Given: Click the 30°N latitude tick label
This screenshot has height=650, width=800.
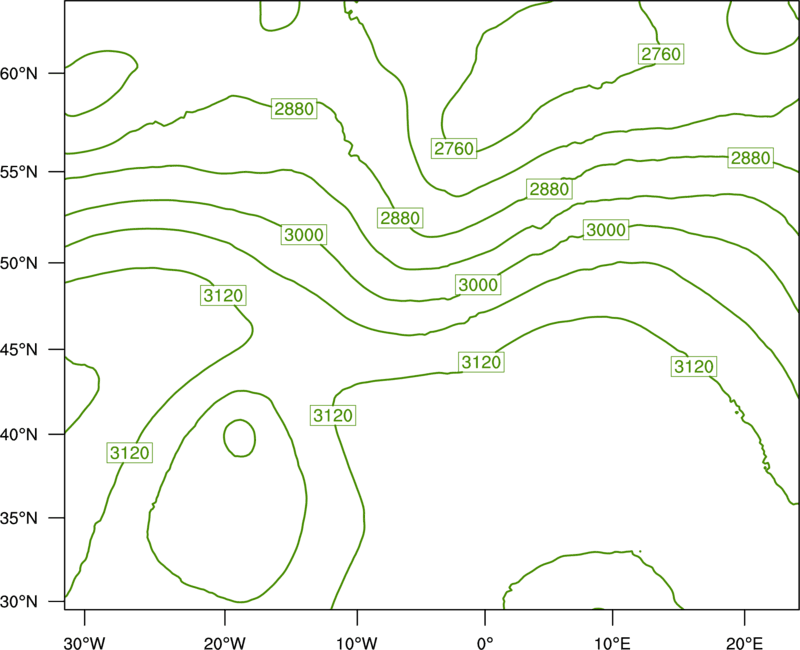Looking at the screenshot, I should tap(19, 602).
